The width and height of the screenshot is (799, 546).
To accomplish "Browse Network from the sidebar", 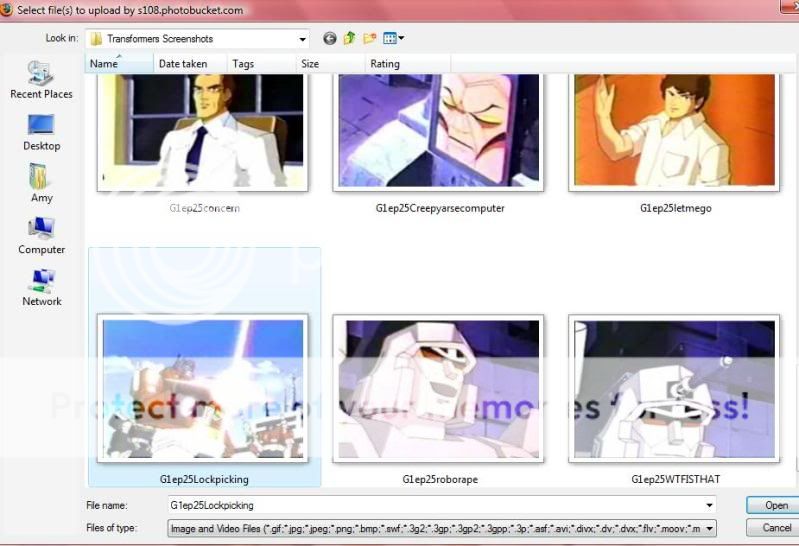I will [x=41, y=288].
